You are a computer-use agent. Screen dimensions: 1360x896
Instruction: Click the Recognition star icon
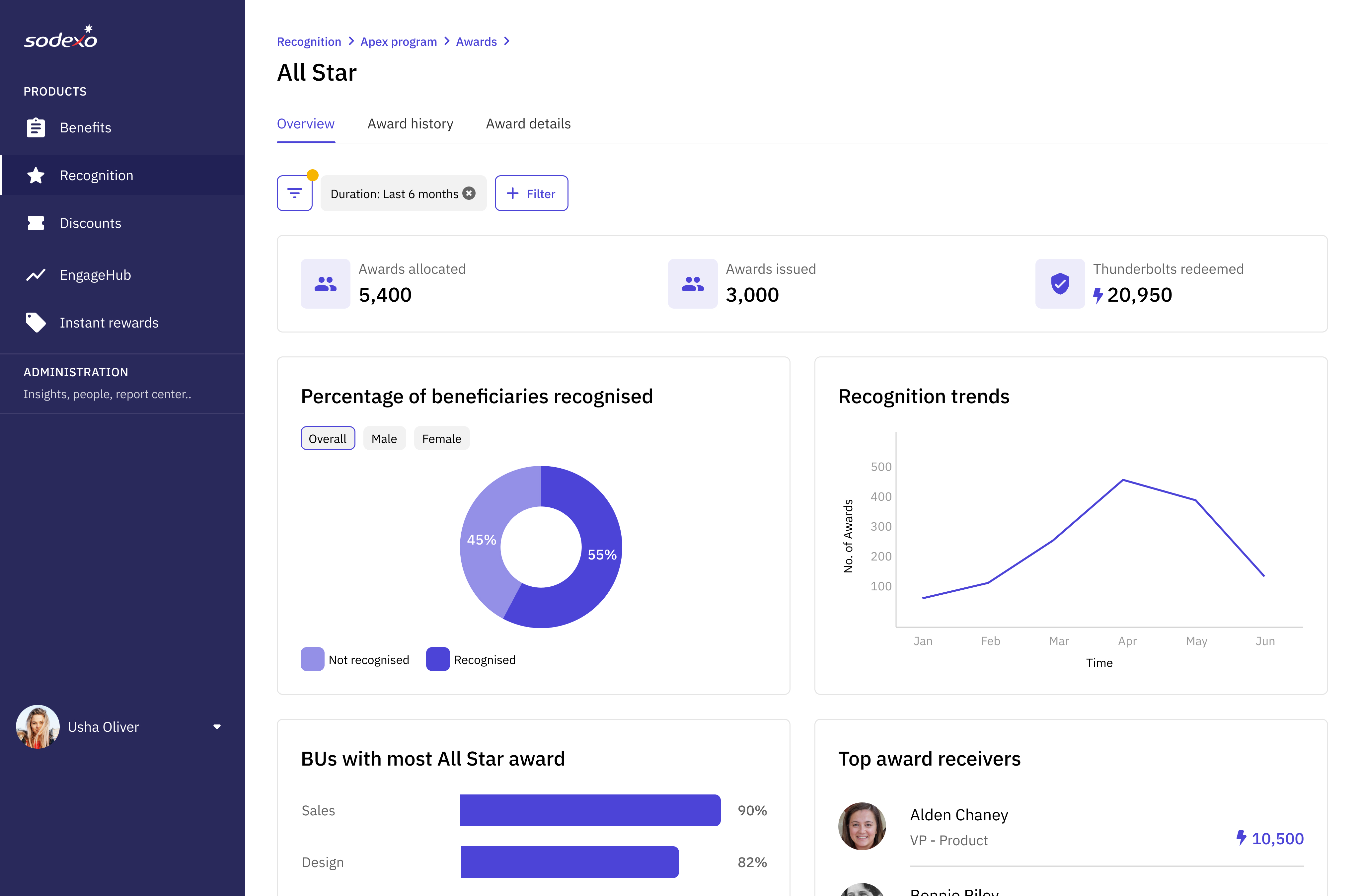pos(36,176)
